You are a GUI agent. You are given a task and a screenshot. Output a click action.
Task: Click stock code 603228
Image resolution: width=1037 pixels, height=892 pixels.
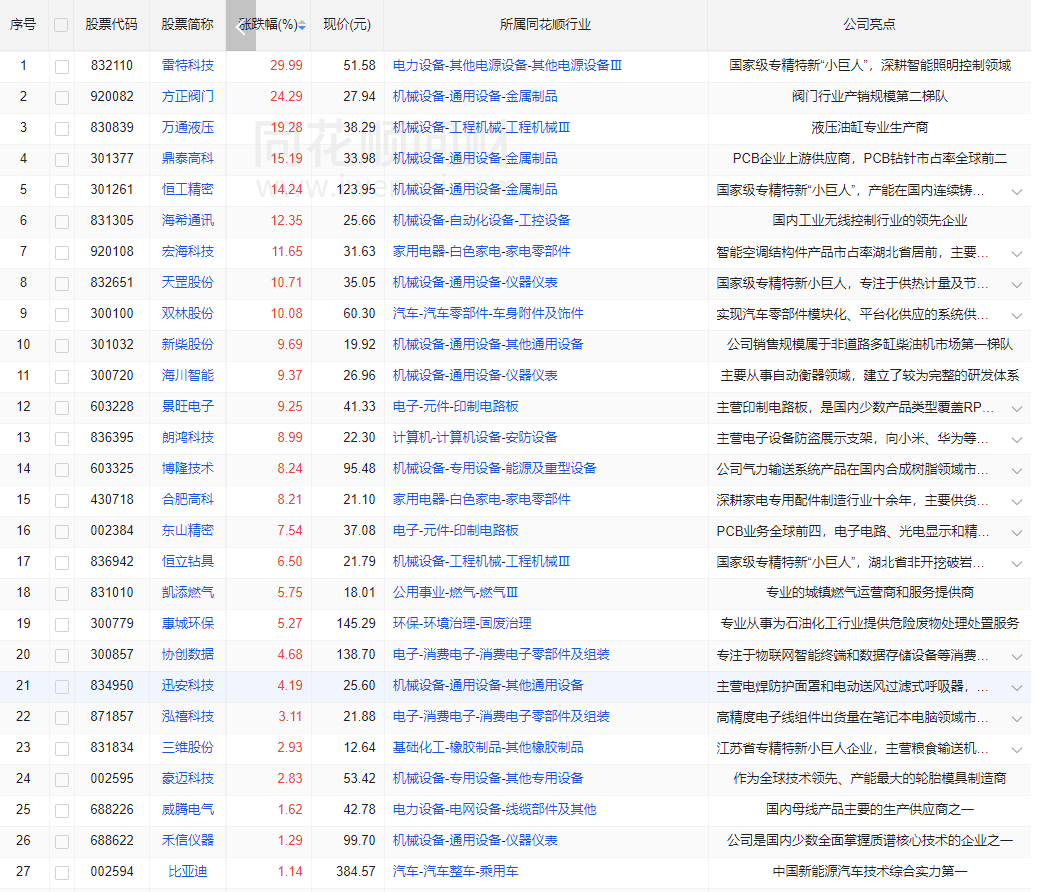click(112, 407)
